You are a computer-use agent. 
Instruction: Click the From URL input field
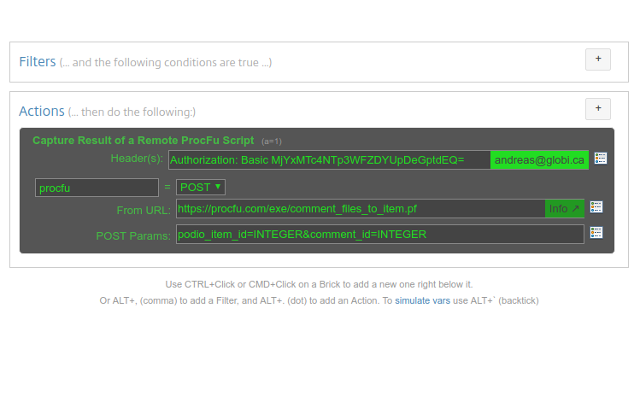360,209
